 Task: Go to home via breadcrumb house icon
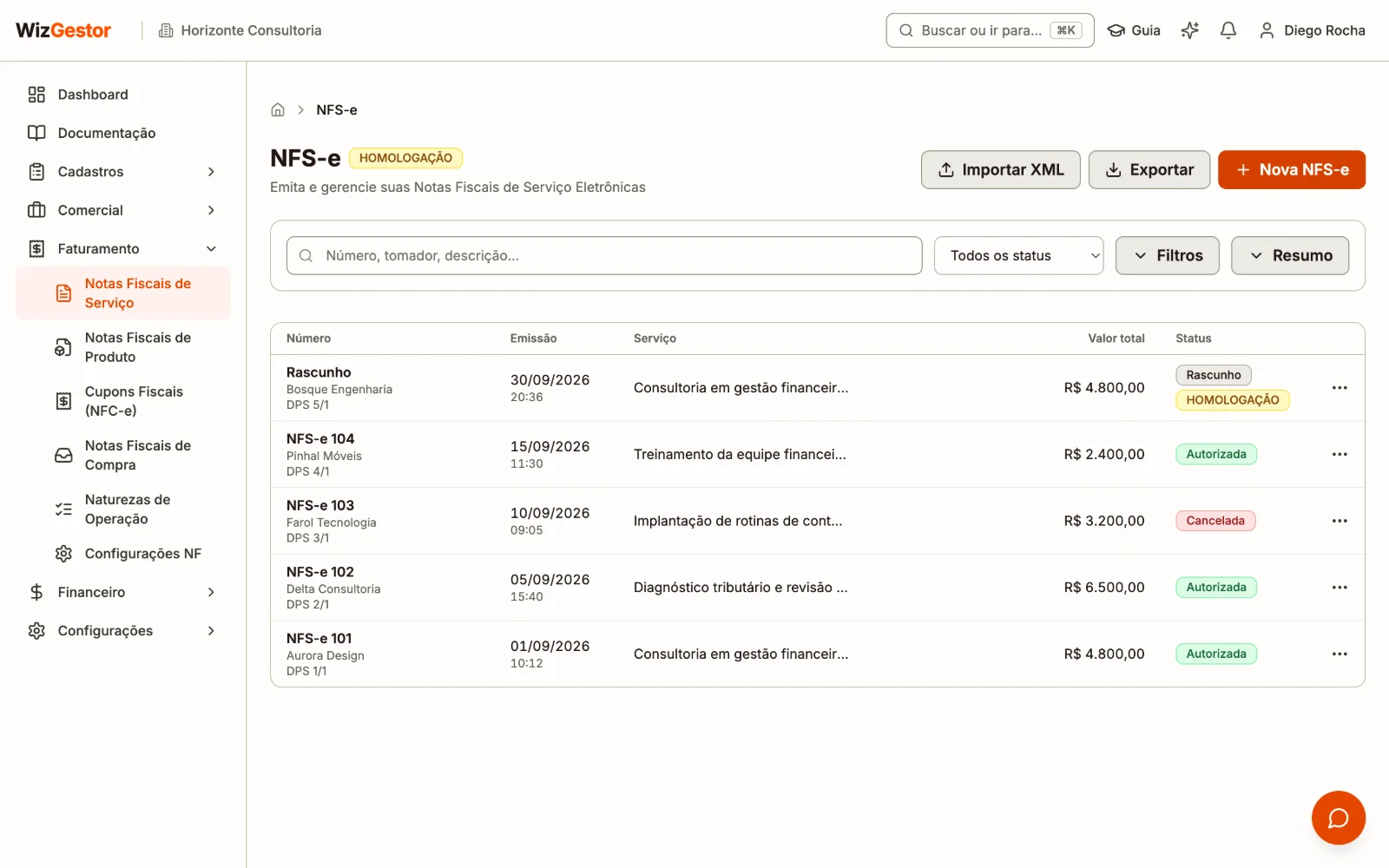coord(278,110)
